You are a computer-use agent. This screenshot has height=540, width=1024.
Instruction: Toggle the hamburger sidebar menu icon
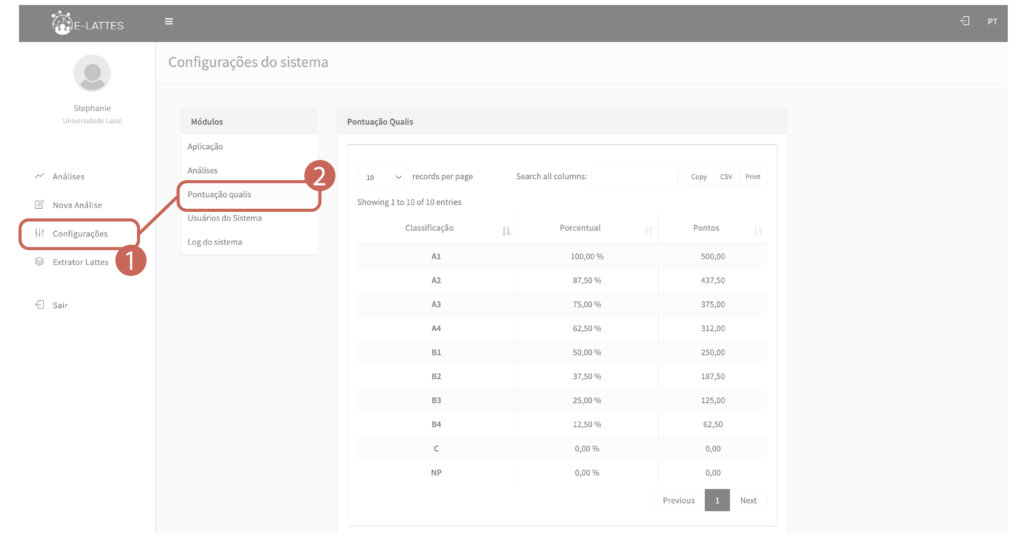pos(169,21)
